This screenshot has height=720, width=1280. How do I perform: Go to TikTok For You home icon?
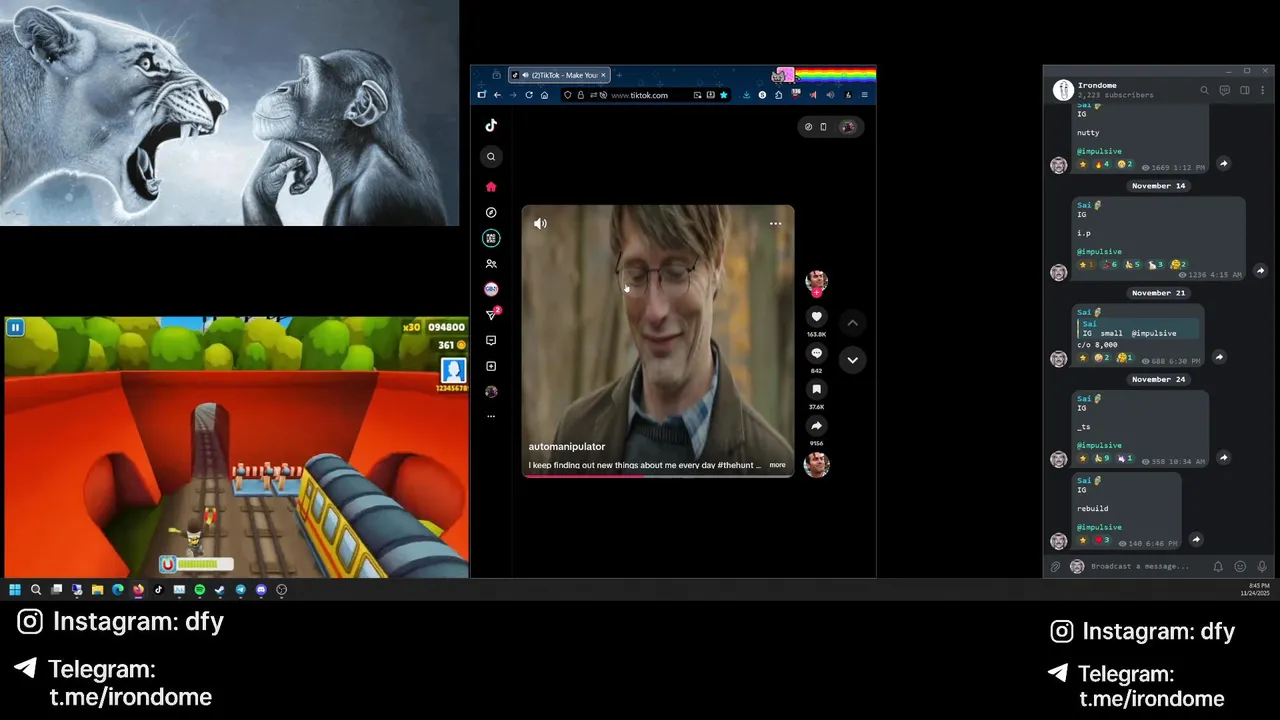(491, 186)
